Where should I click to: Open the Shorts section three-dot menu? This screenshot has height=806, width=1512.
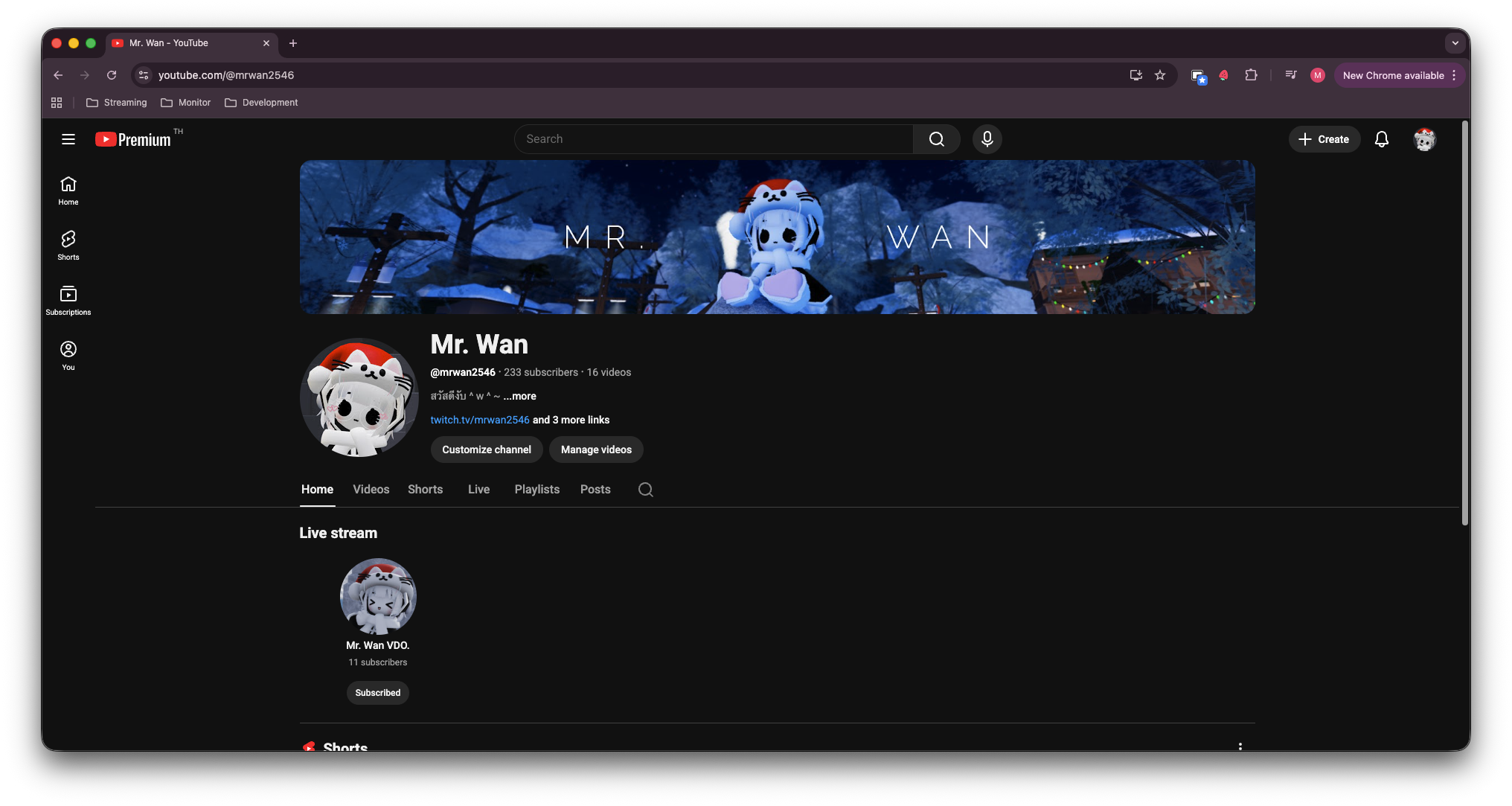(1240, 746)
